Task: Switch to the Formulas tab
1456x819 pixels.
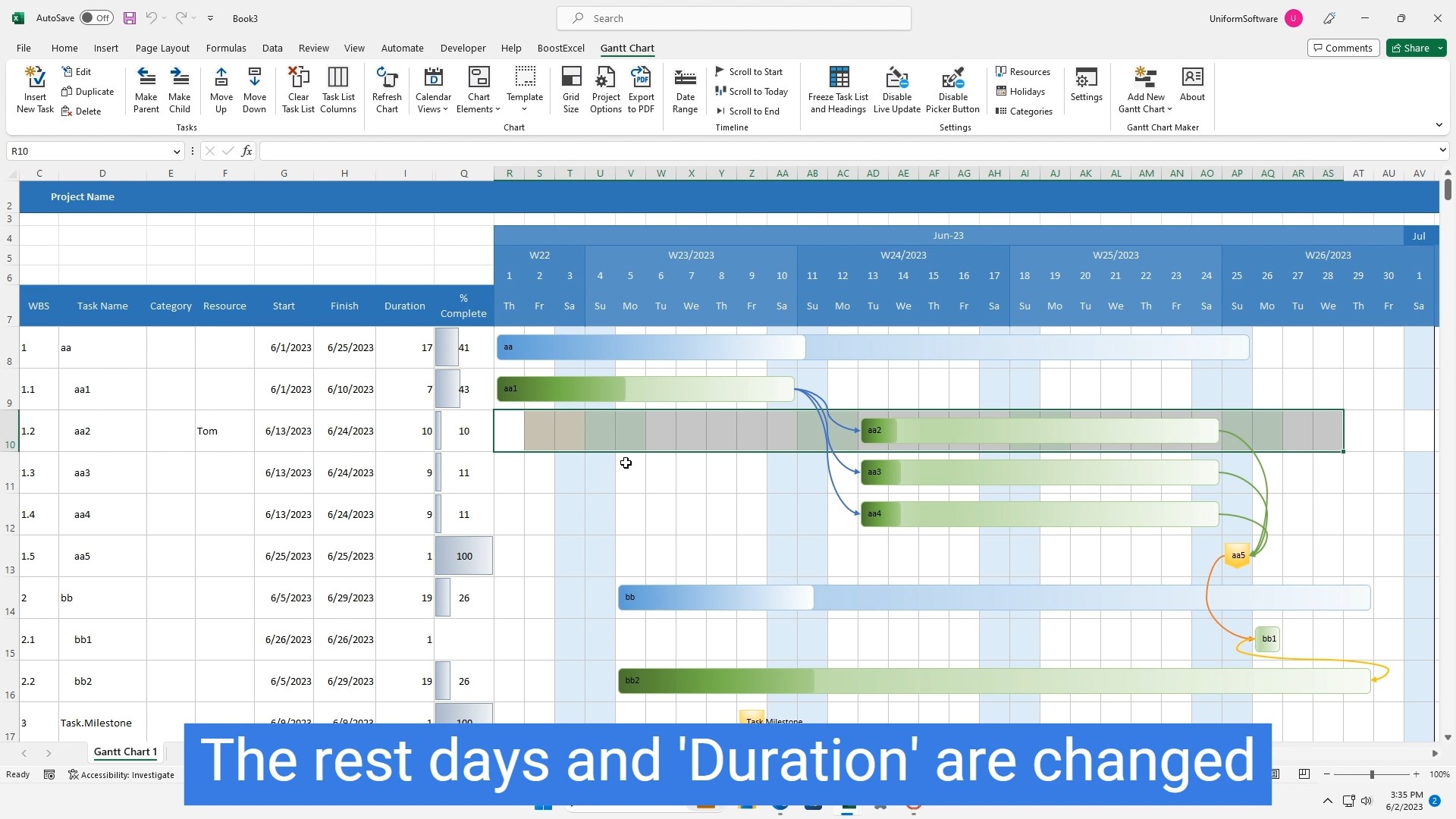Action: tap(226, 48)
